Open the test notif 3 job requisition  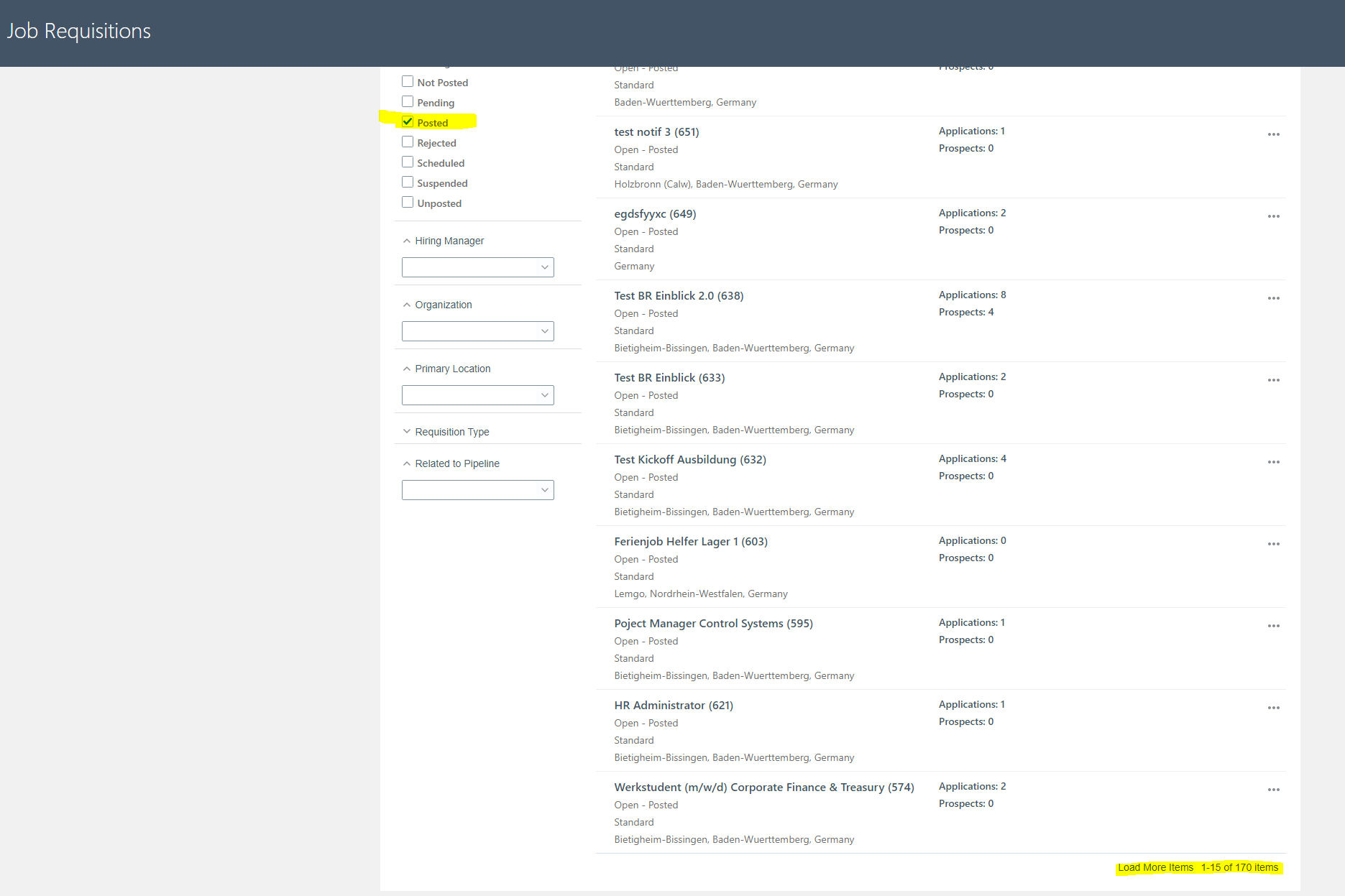point(656,131)
